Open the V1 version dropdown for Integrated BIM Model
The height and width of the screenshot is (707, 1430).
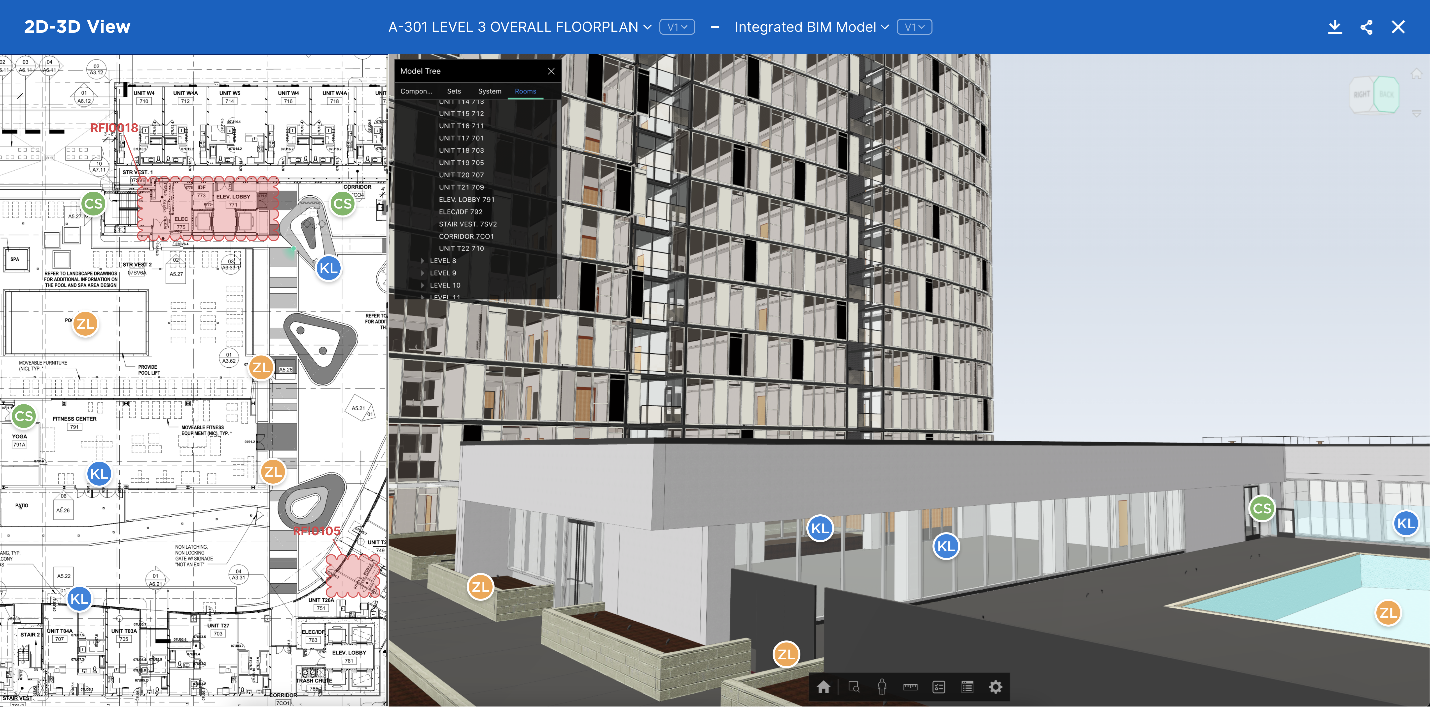click(913, 27)
